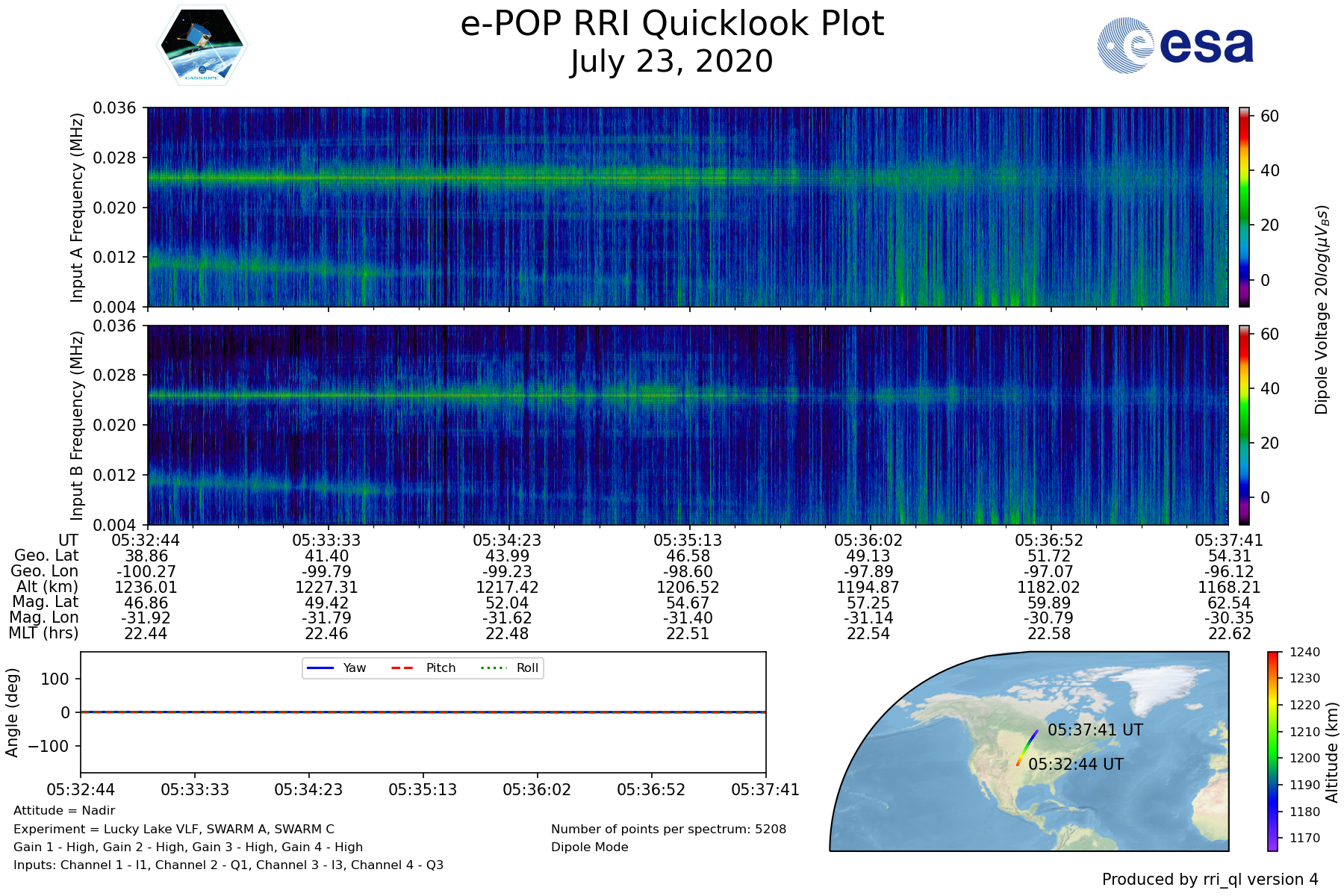
Task: Click the ESA logo
Action: coord(1175,46)
